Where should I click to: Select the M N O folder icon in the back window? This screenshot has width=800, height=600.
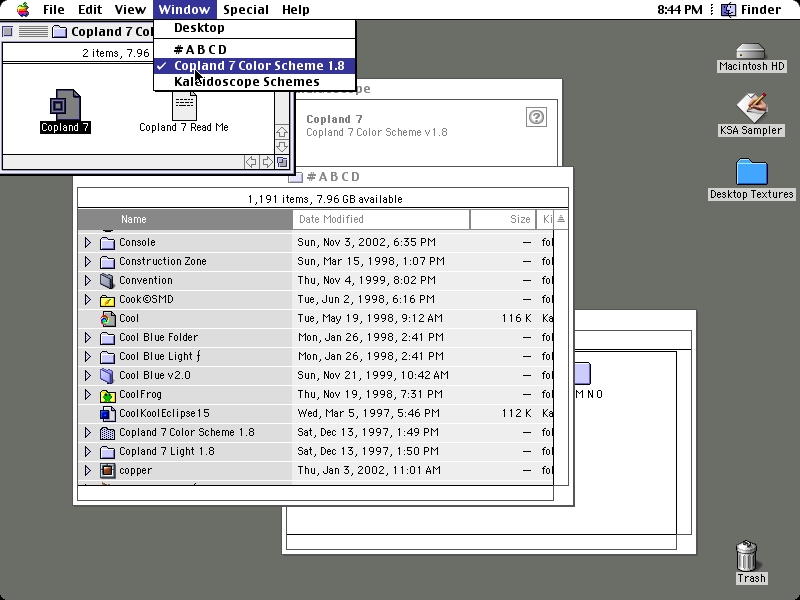[x=583, y=373]
